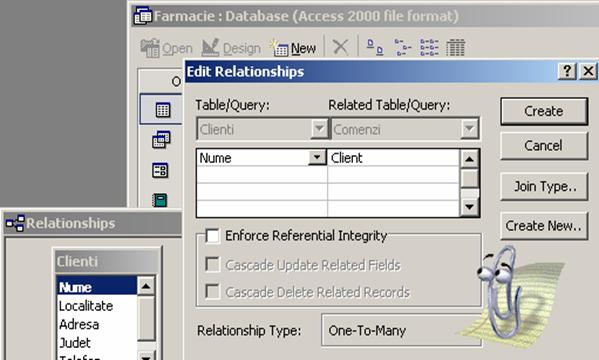Open the Clienti table dropdown
The image size is (599, 360).
319,129
